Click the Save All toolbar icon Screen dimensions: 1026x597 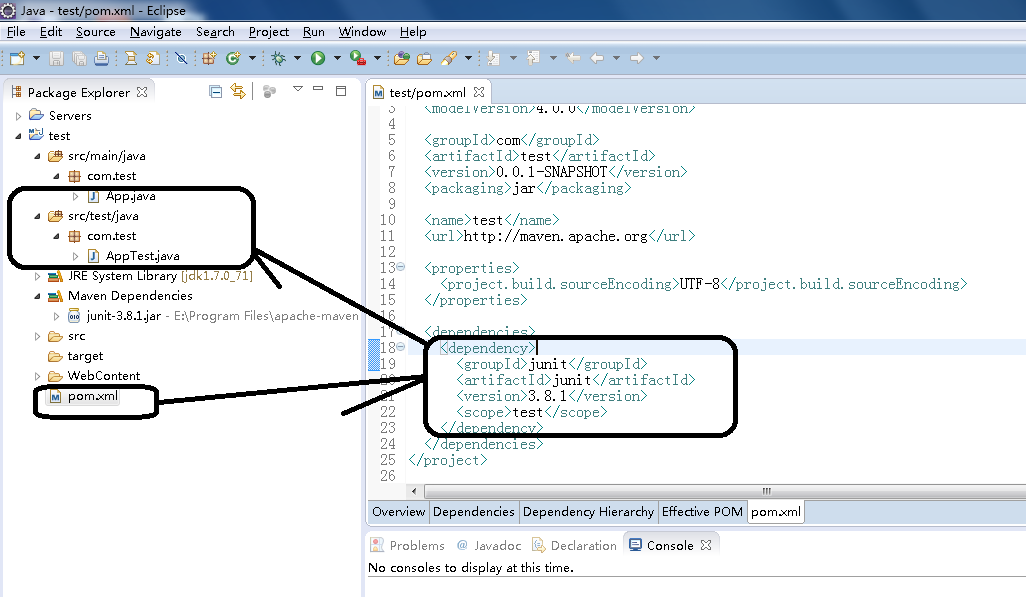click(79, 58)
